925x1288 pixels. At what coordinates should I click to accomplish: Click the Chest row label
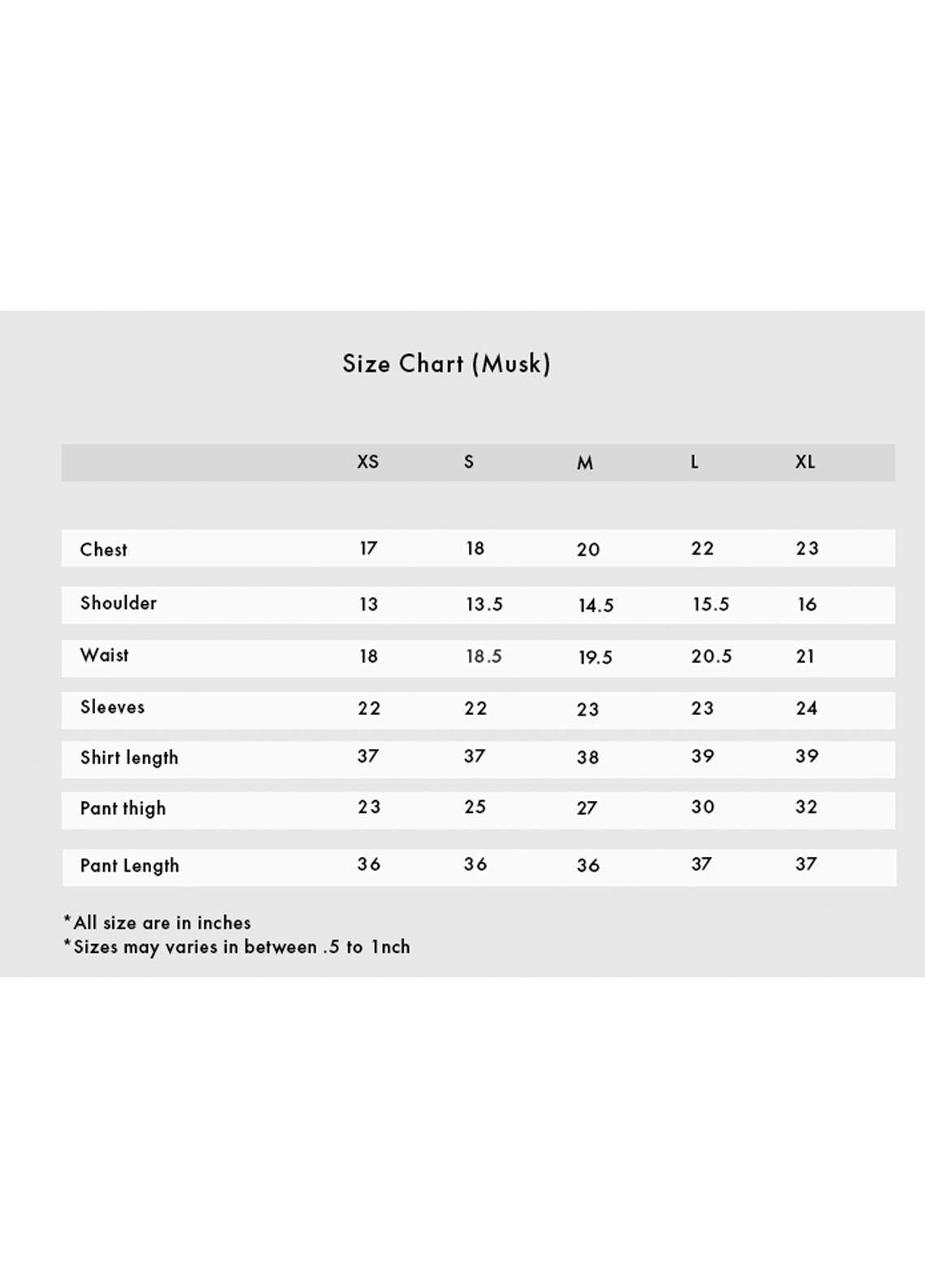tap(103, 550)
